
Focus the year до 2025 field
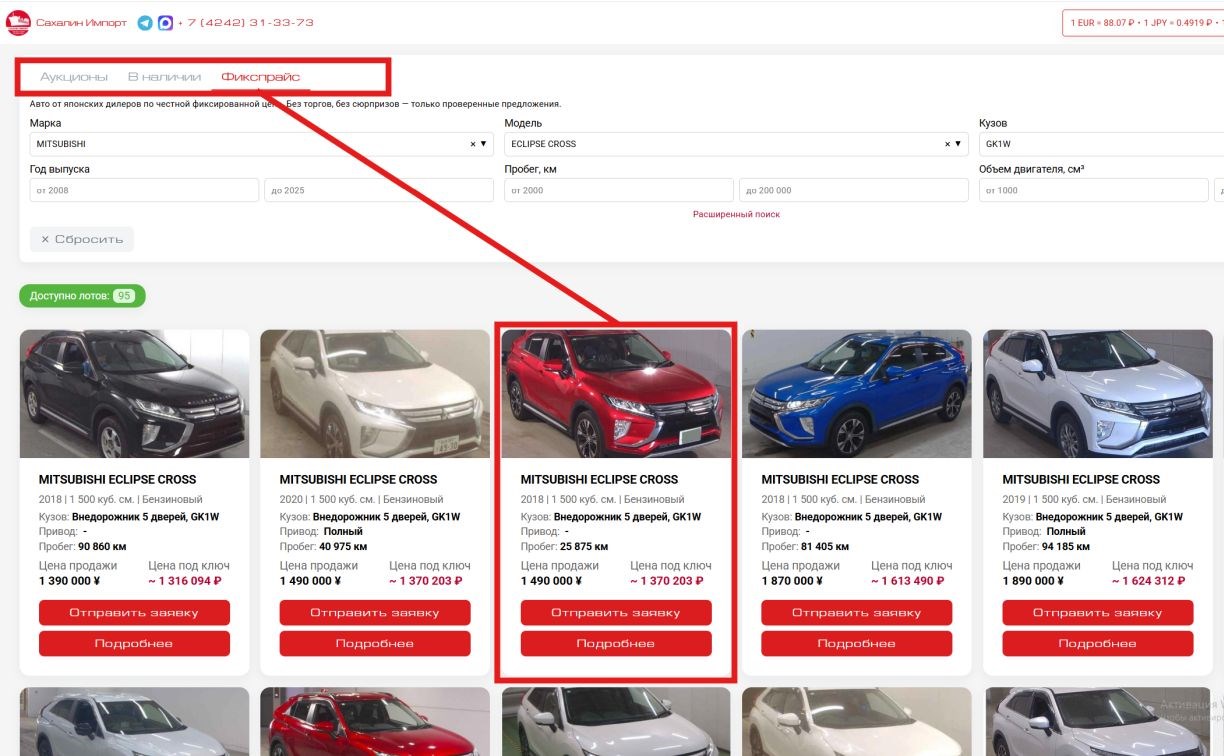coord(379,190)
